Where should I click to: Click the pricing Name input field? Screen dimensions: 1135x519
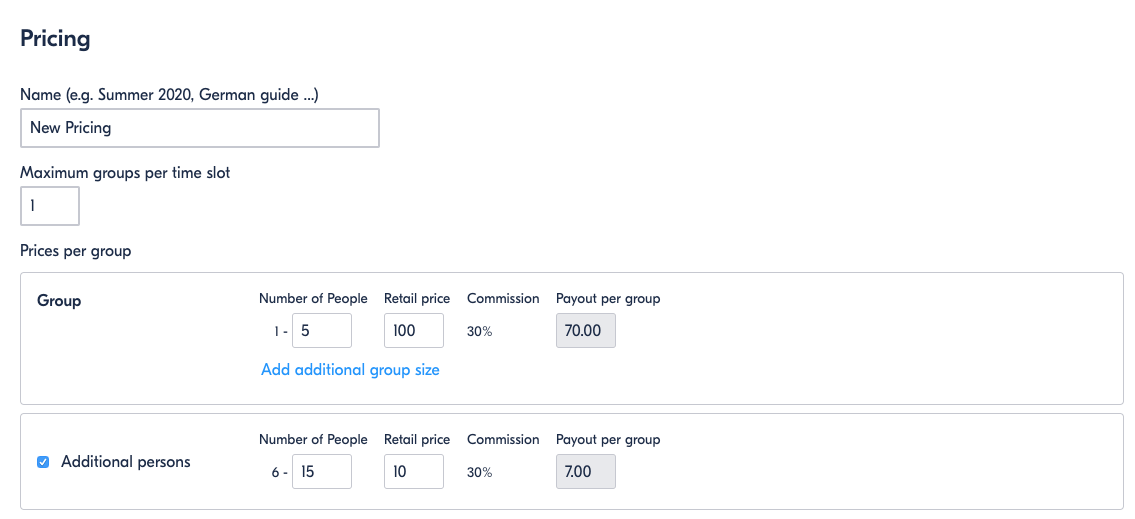click(199, 128)
